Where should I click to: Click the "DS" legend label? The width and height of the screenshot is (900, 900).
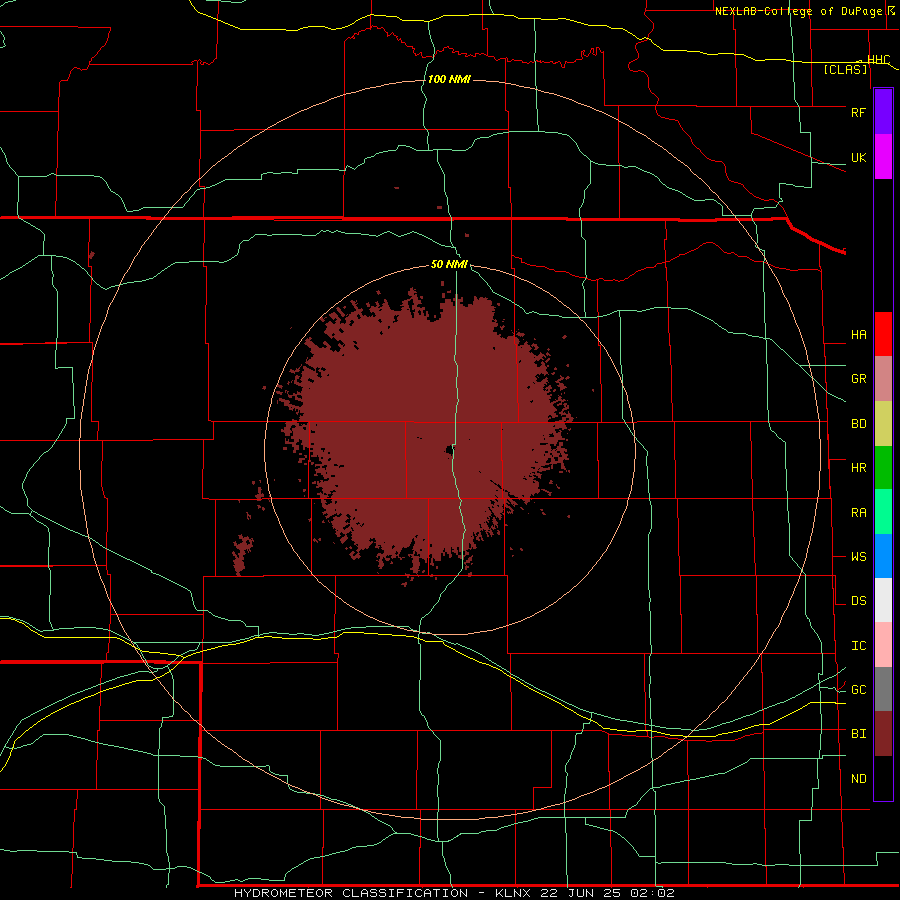pyautogui.click(x=858, y=601)
